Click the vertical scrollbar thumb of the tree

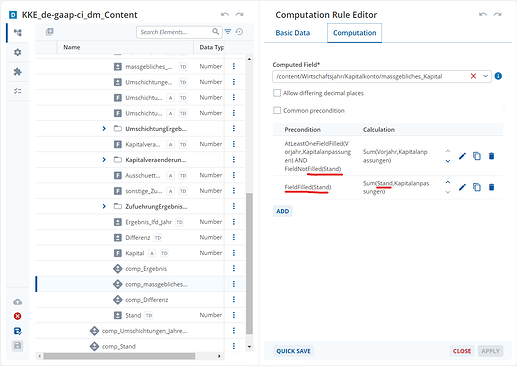pos(249,263)
